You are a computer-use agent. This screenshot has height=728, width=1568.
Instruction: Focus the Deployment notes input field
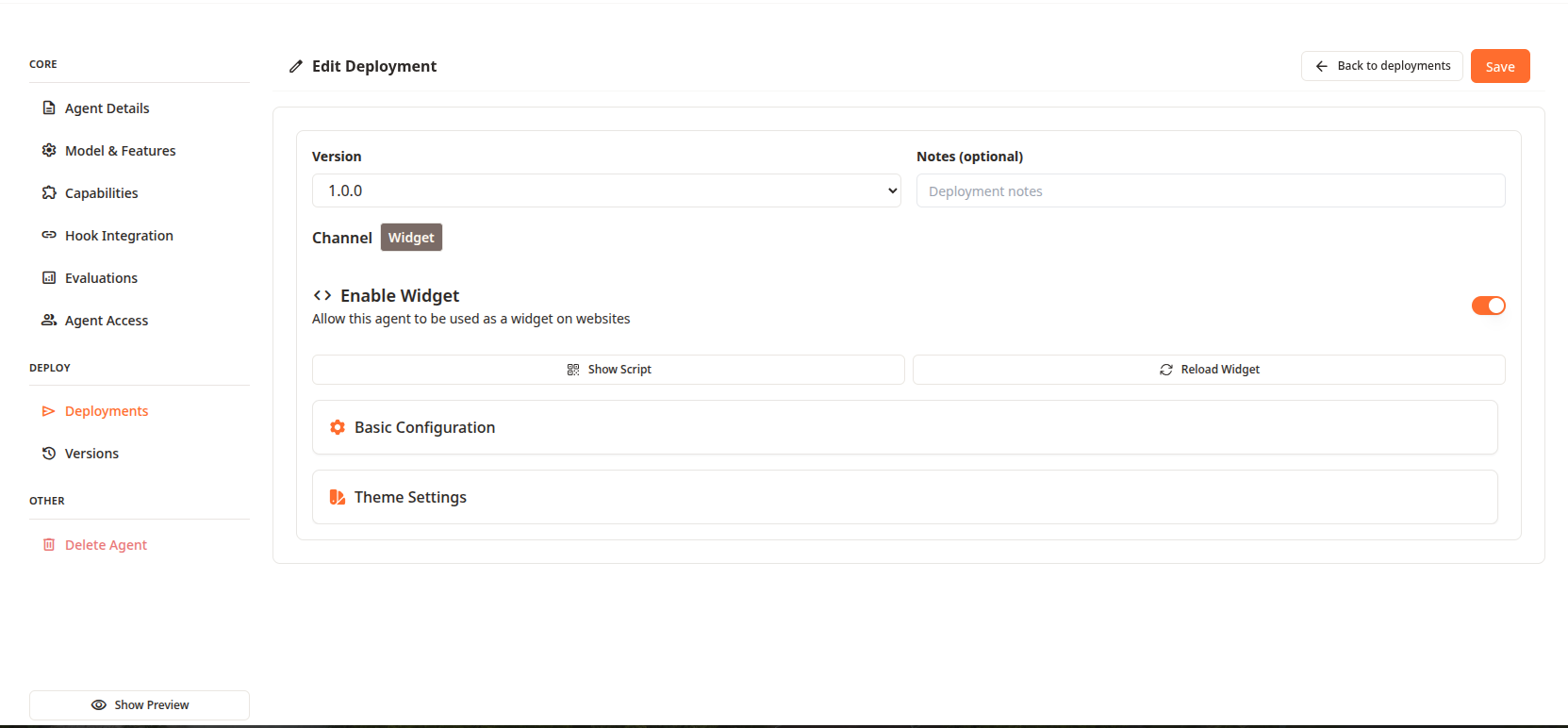tap(1210, 191)
